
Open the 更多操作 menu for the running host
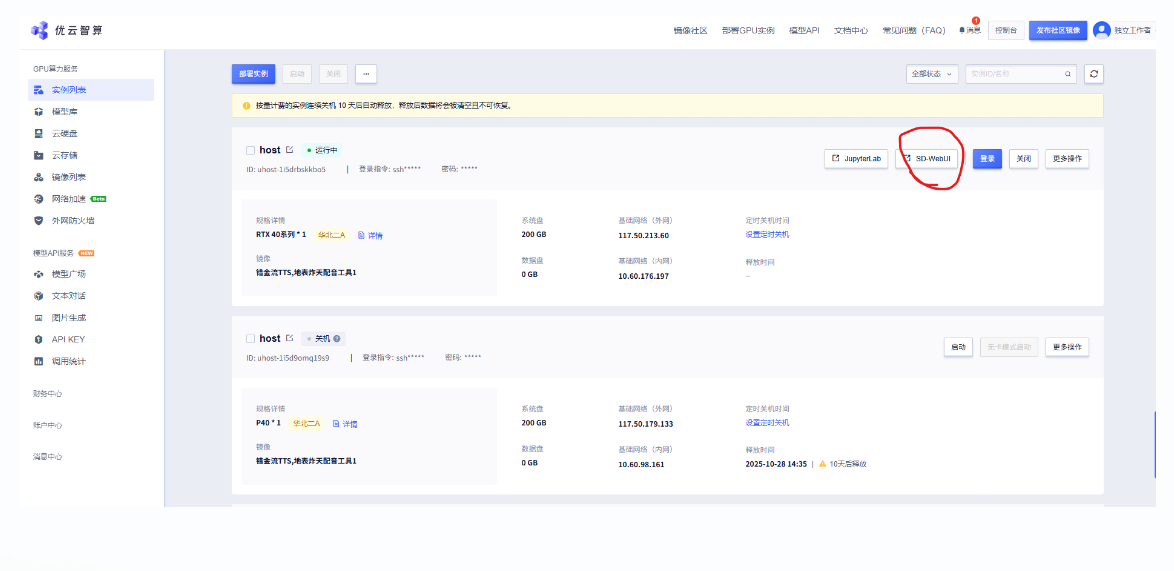[1067, 158]
